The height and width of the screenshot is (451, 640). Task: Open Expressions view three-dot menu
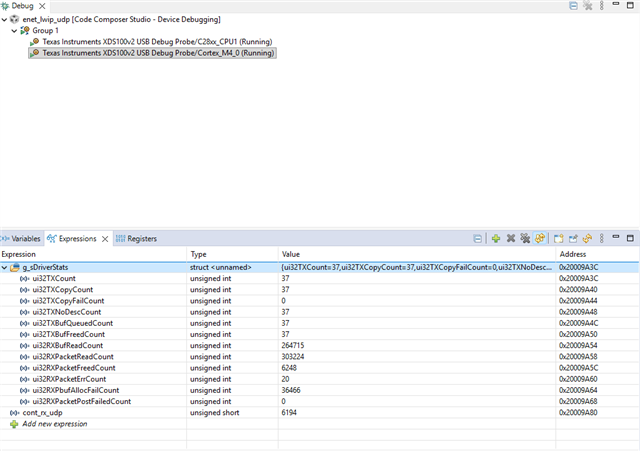(602, 238)
